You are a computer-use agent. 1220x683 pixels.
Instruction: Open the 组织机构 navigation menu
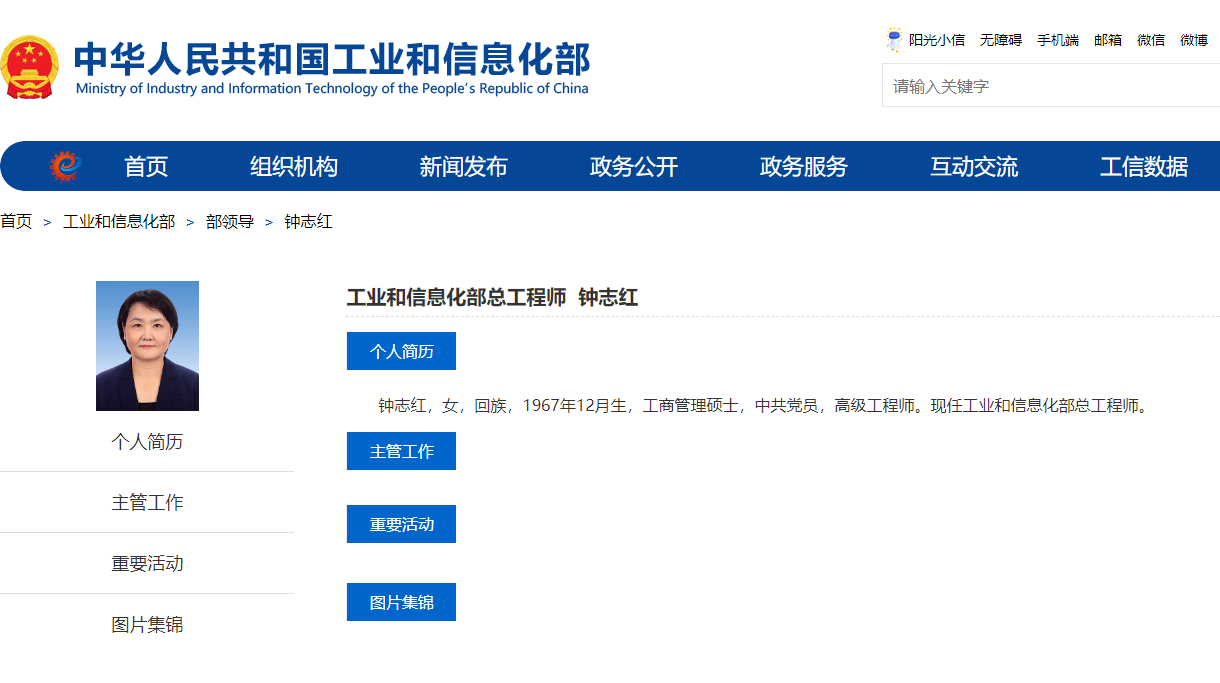click(294, 167)
